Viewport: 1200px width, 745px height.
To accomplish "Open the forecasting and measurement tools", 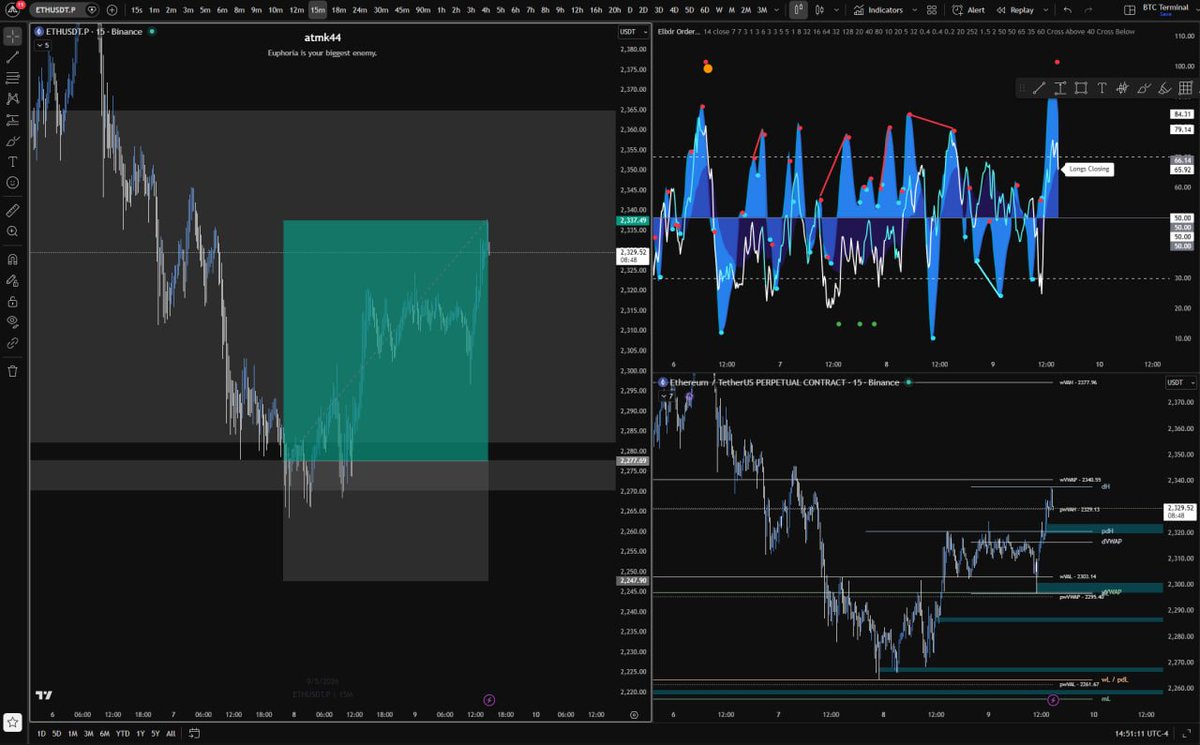I will point(12,120).
